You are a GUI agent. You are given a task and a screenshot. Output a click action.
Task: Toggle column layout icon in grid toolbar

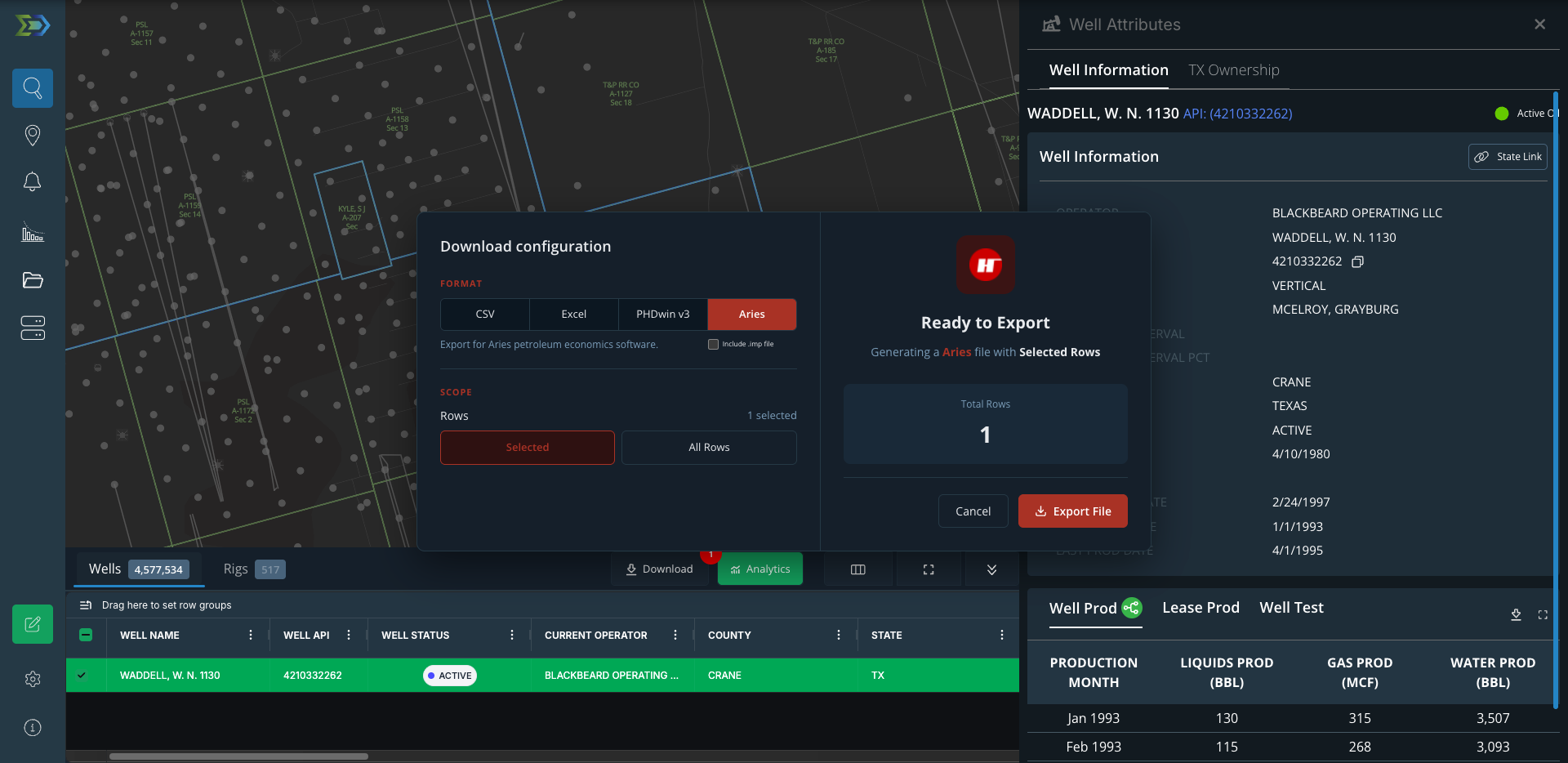click(857, 569)
